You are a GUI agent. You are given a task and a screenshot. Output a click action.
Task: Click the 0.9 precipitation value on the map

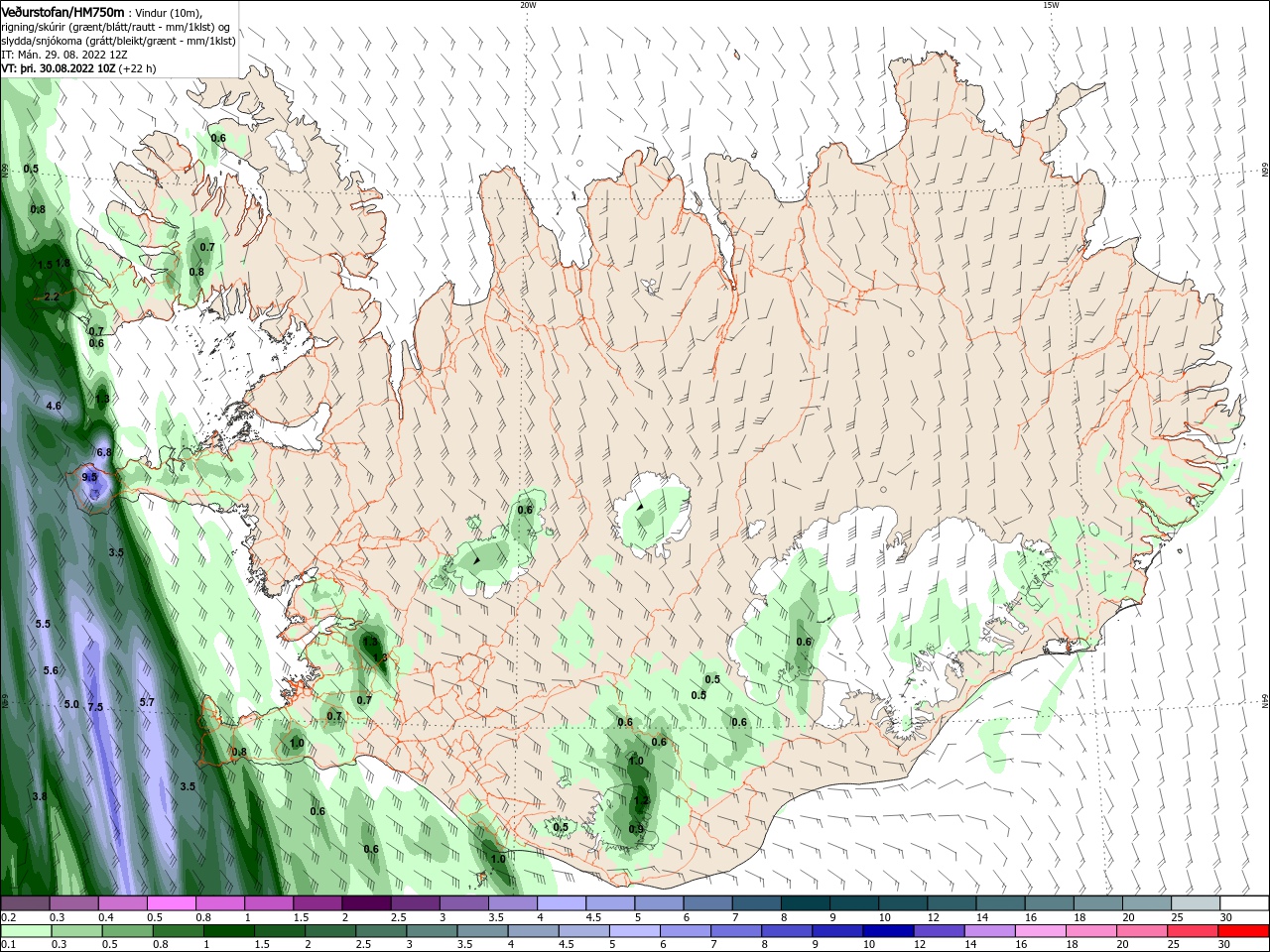(636, 829)
